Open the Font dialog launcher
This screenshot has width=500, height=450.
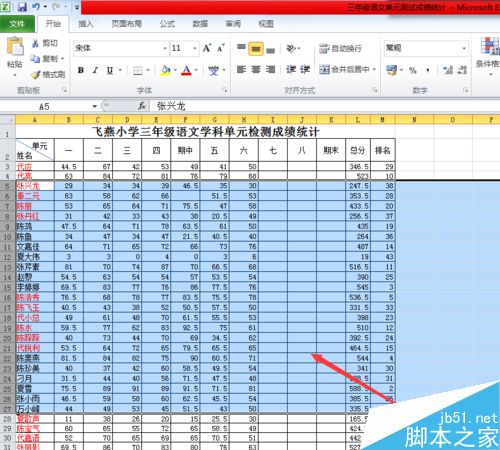(225, 90)
